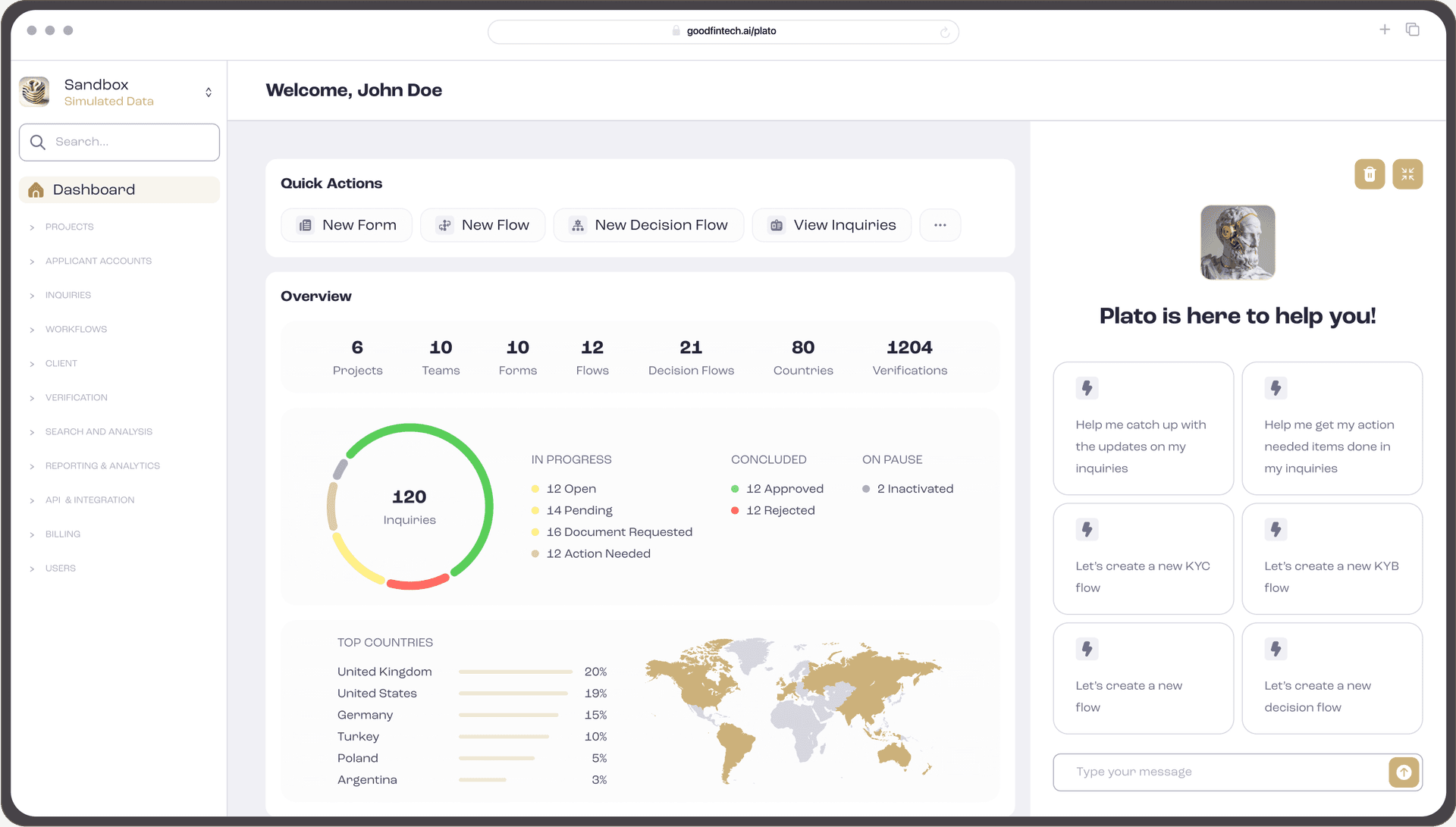
Task: Click the inquiries donut chart
Action: click(x=409, y=506)
